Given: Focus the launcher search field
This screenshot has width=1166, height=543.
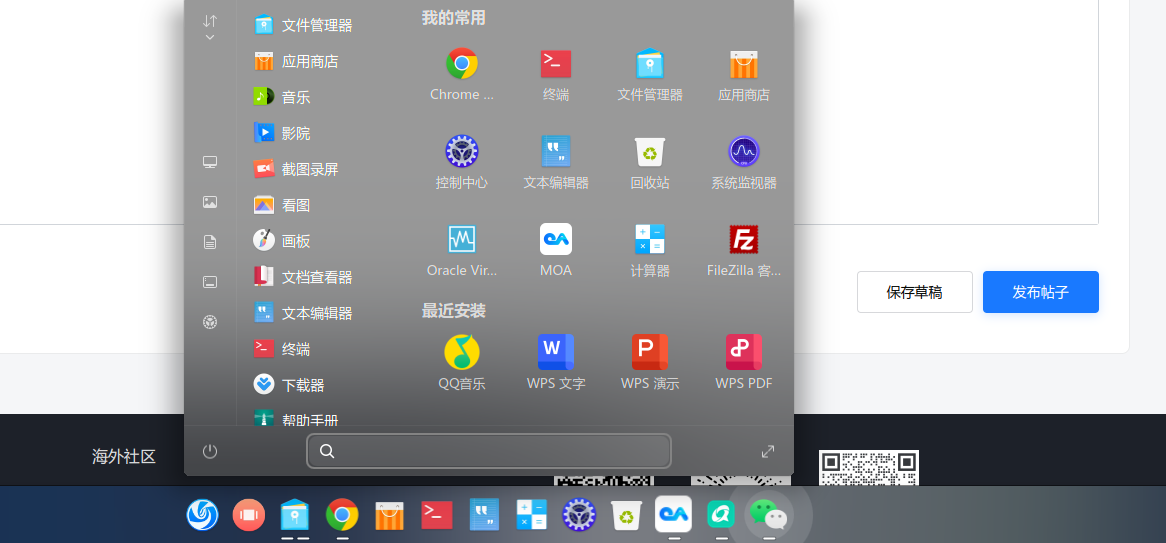Looking at the screenshot, I should (x=489, y=451).
